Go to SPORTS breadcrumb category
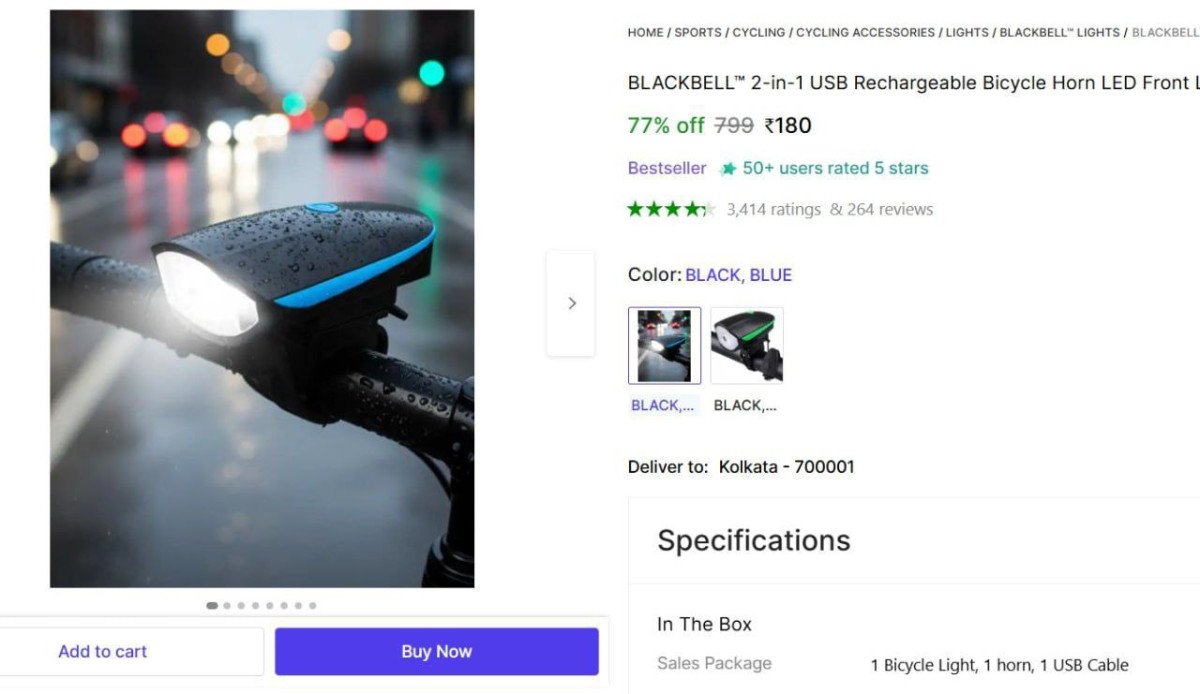Screen dimensions: 1200x694 tap(697, 33)
